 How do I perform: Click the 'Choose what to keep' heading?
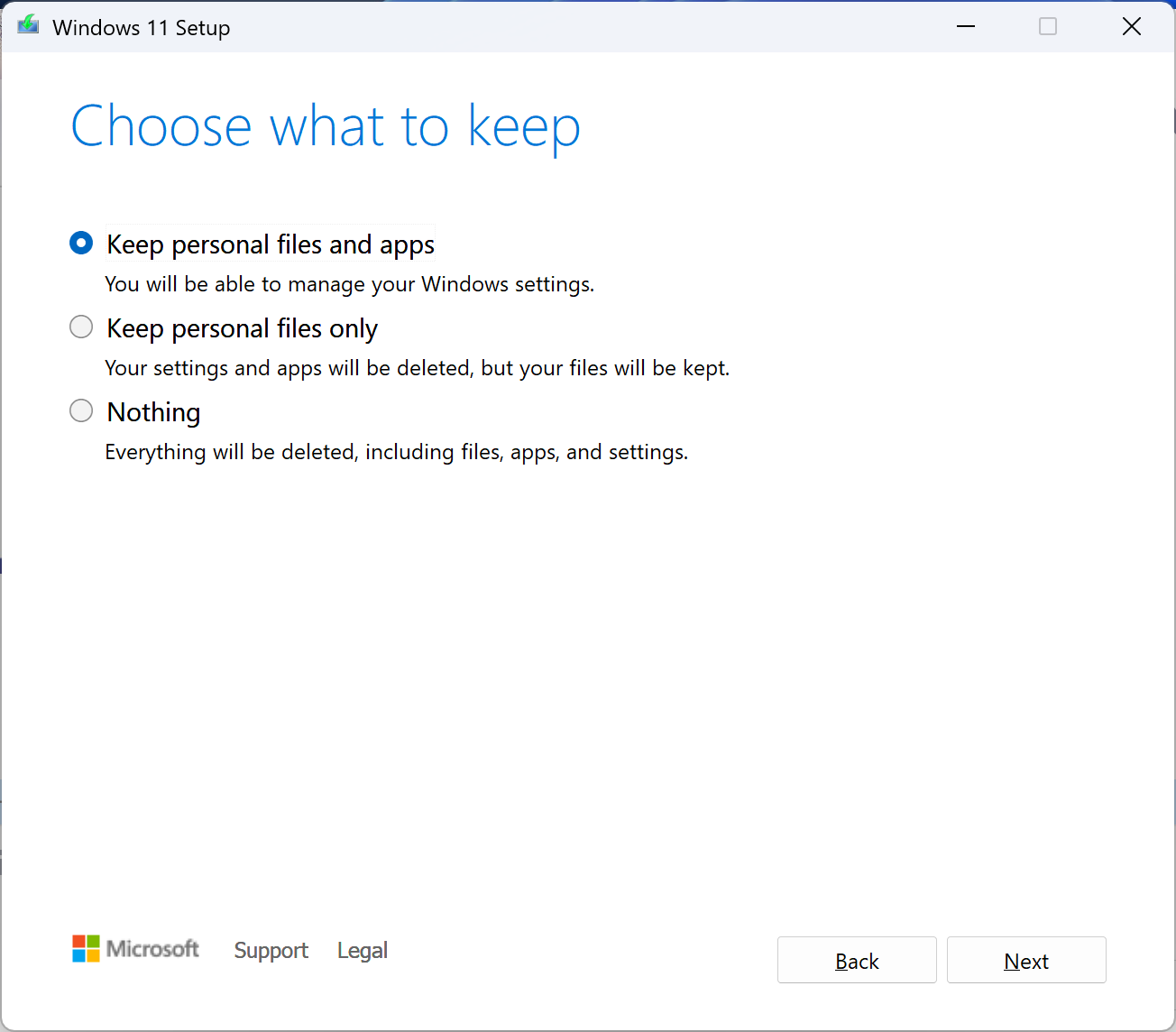[x=326, y=126]
